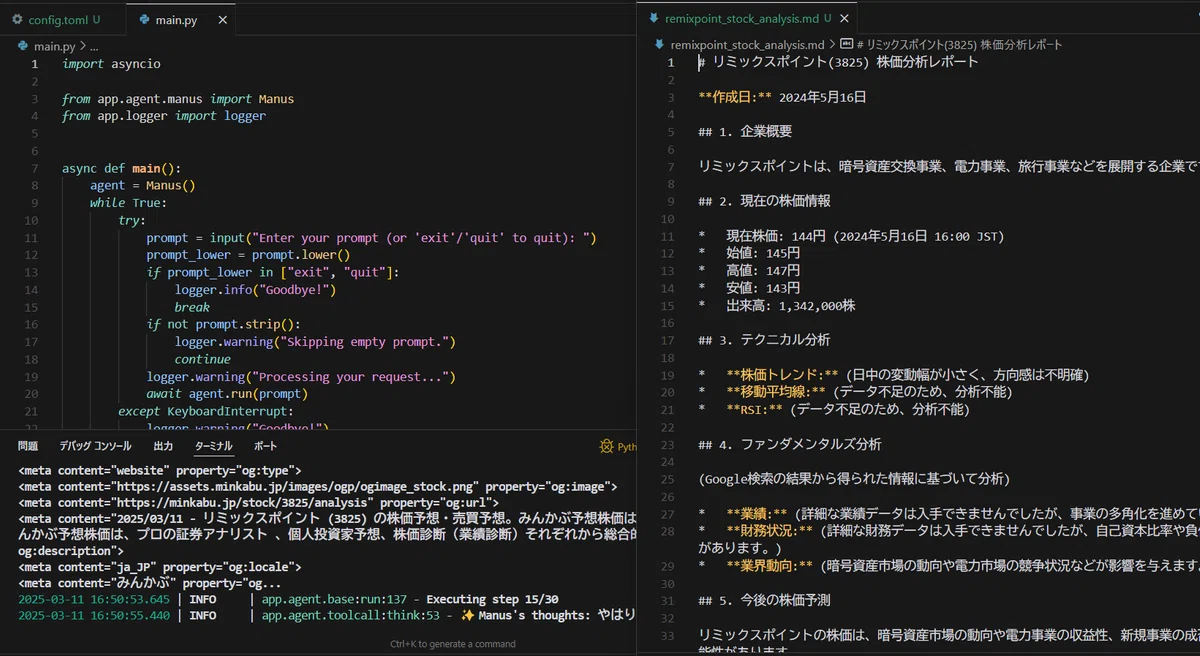The image size is (1200, 656).
Task: Click the "## 3. テクニカル分析" heading
Action: pyautogui.click(x=764, y=340)
